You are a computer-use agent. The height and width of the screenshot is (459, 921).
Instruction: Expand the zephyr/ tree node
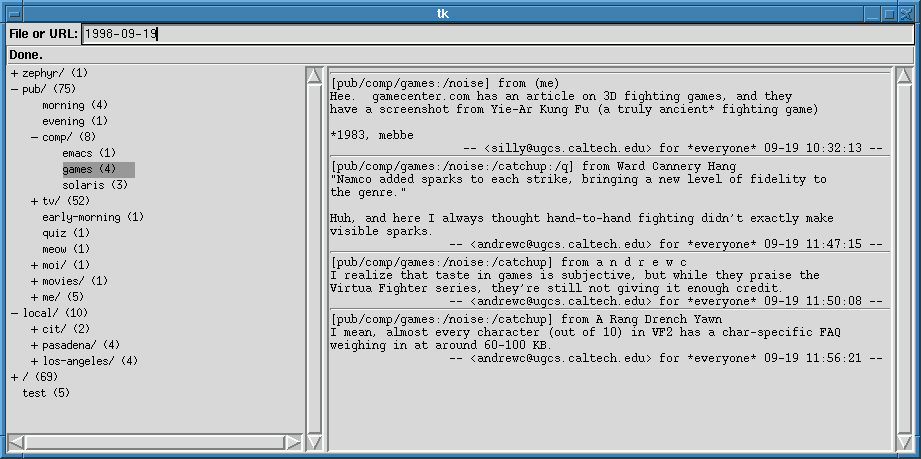(x=15, y=73)
